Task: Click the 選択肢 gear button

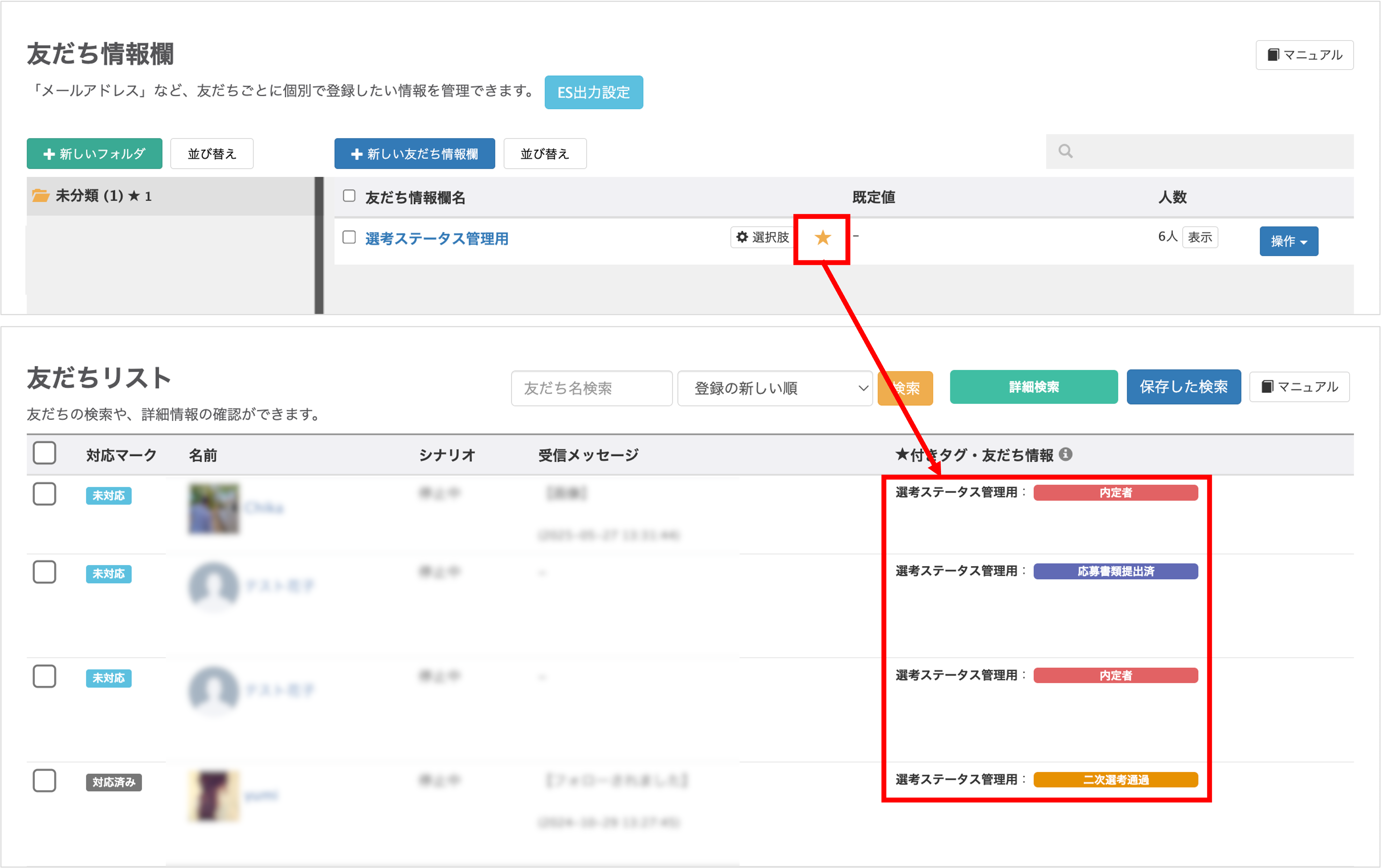Action: tap(763, 237)
